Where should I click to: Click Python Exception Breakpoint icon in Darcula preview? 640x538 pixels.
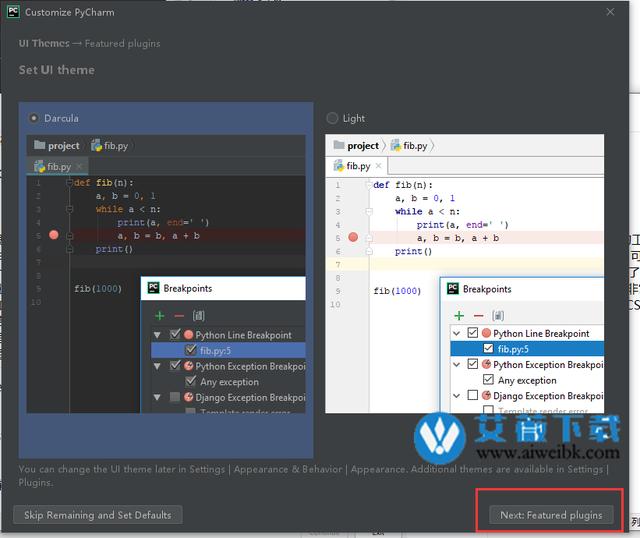pos(189,366)
